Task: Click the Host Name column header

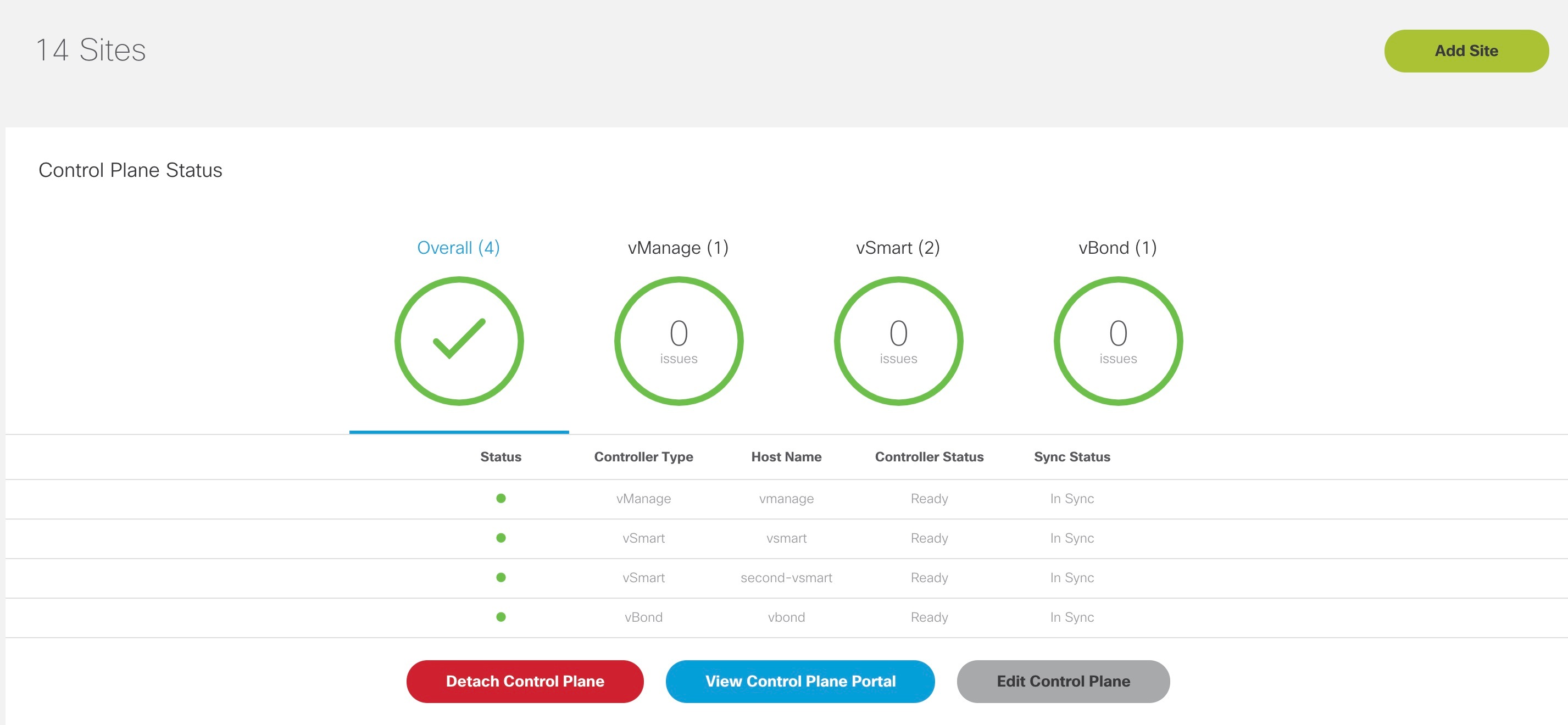Action: [786, 456]
